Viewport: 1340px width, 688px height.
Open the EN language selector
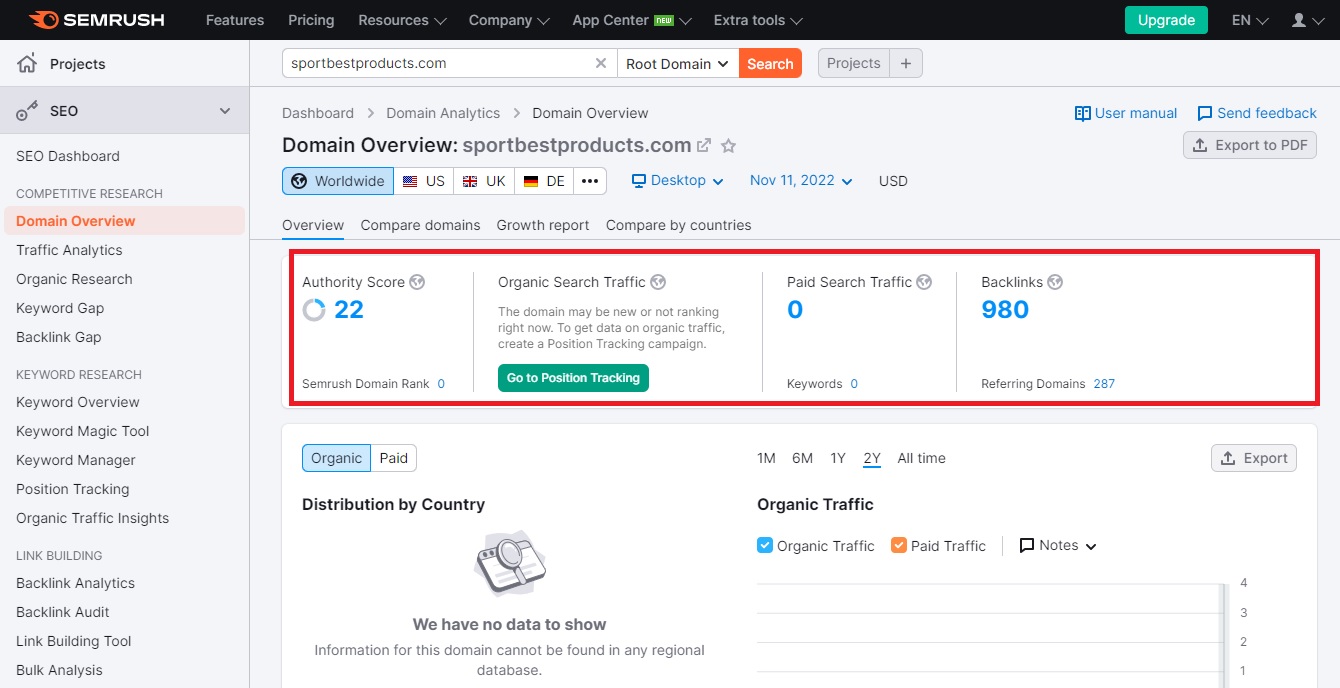pos(1250,20)
